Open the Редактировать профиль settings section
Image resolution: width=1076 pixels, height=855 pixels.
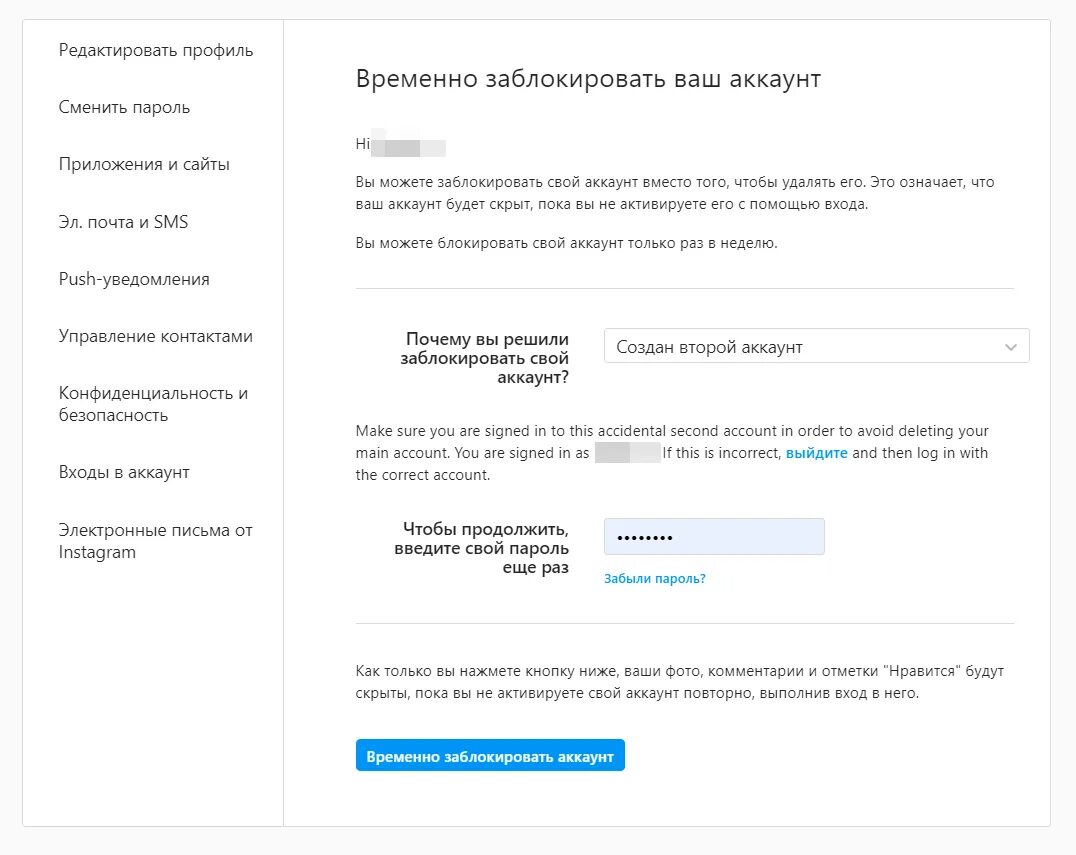[x=155, y=50]
